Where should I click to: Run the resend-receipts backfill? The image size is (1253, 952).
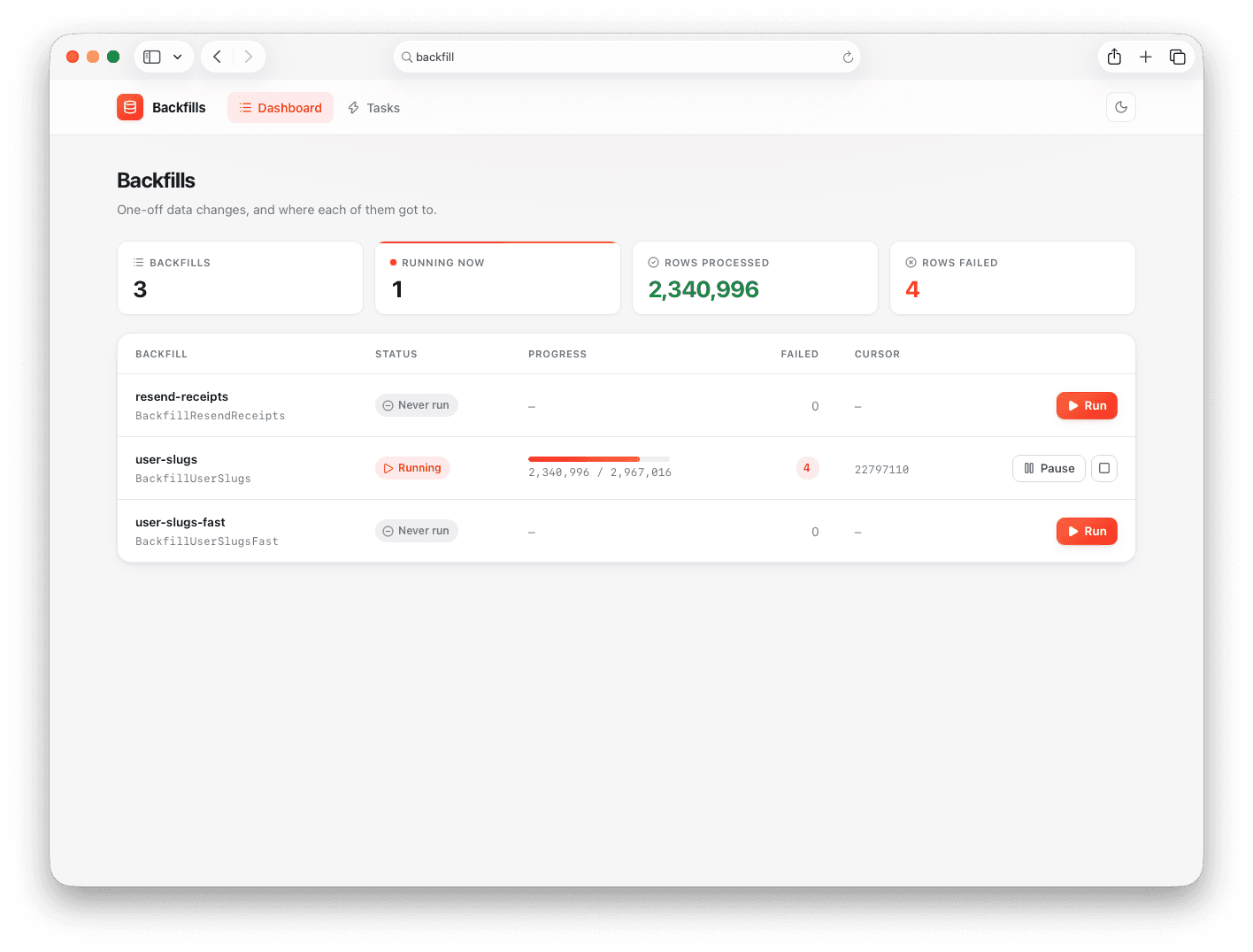click(1087, 405)
